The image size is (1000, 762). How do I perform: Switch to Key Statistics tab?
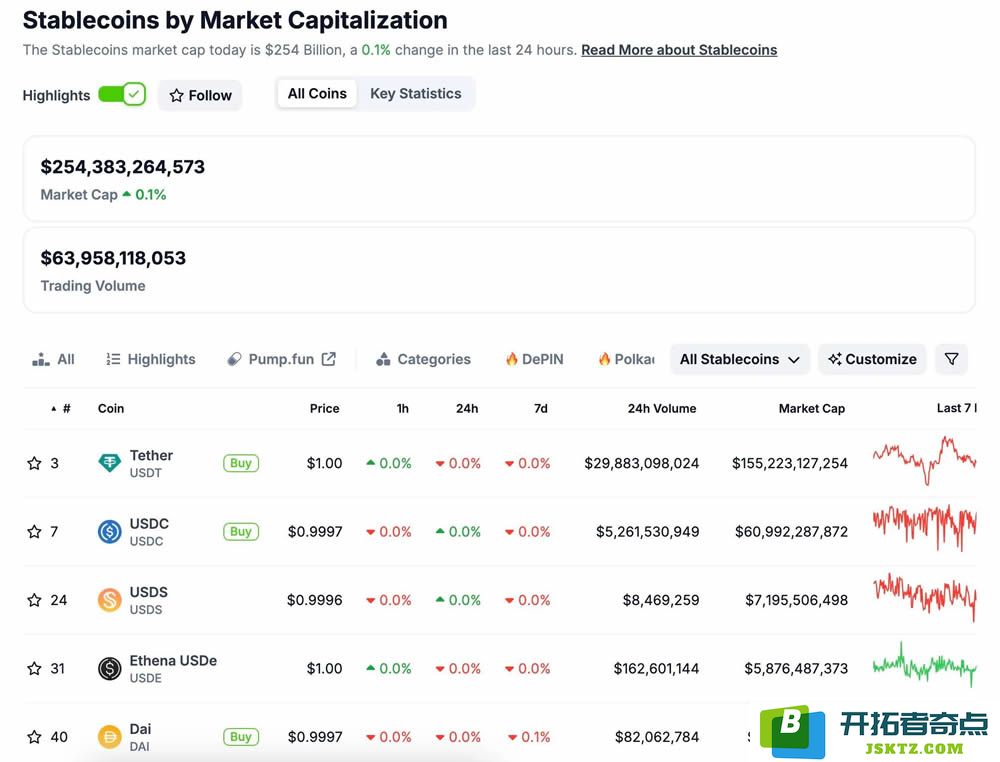(x=416, y=94)
